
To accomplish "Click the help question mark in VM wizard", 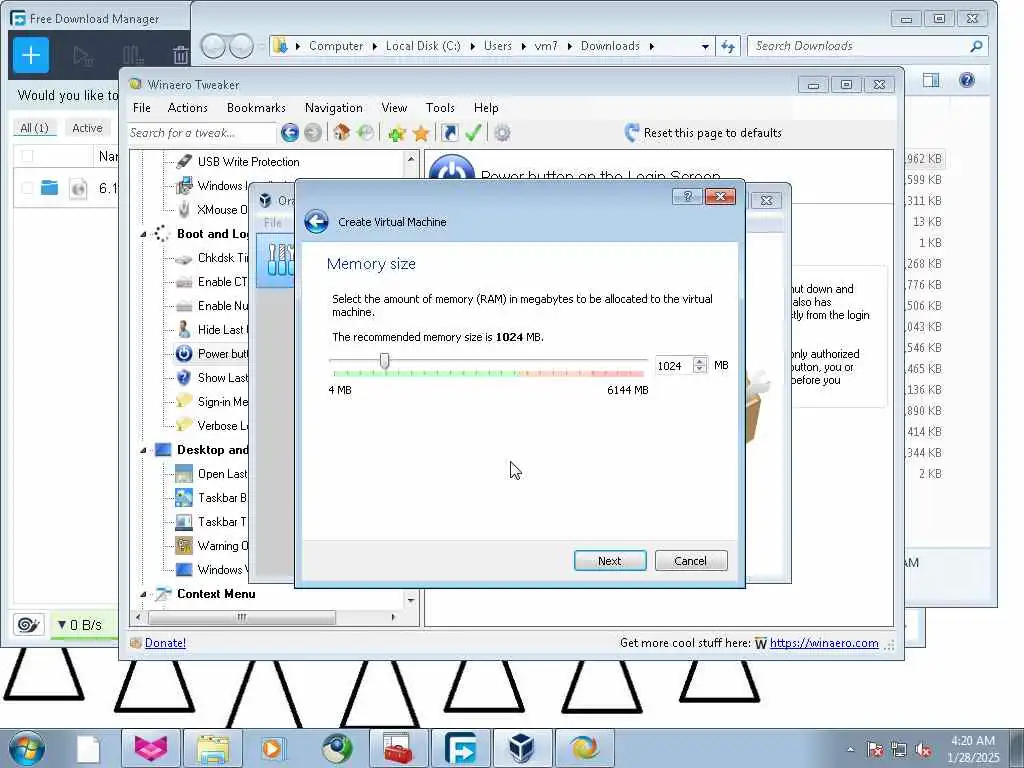I will (687, 197).
